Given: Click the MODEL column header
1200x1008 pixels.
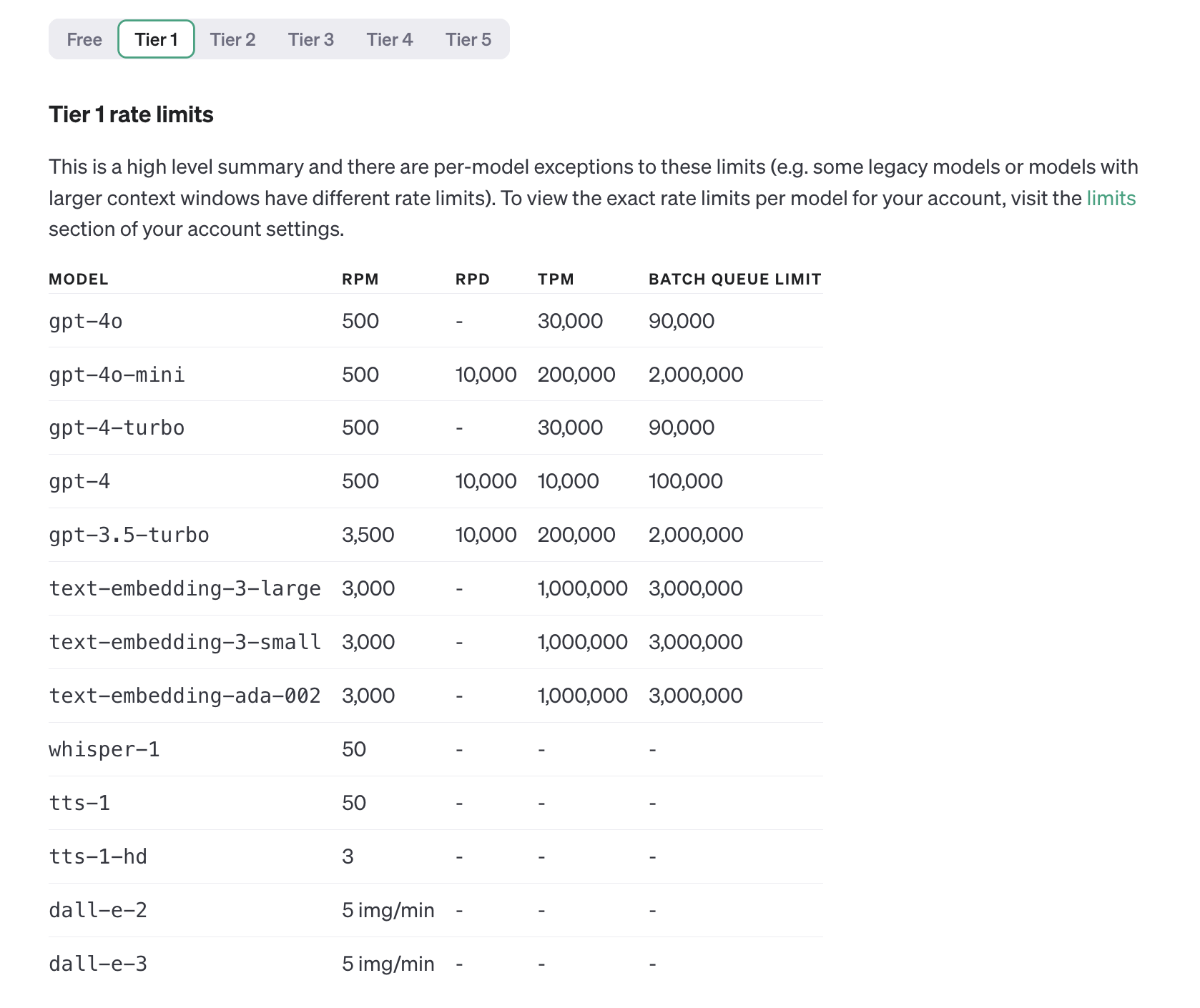Looking at the screenshot, I should [x=79, y=279].
